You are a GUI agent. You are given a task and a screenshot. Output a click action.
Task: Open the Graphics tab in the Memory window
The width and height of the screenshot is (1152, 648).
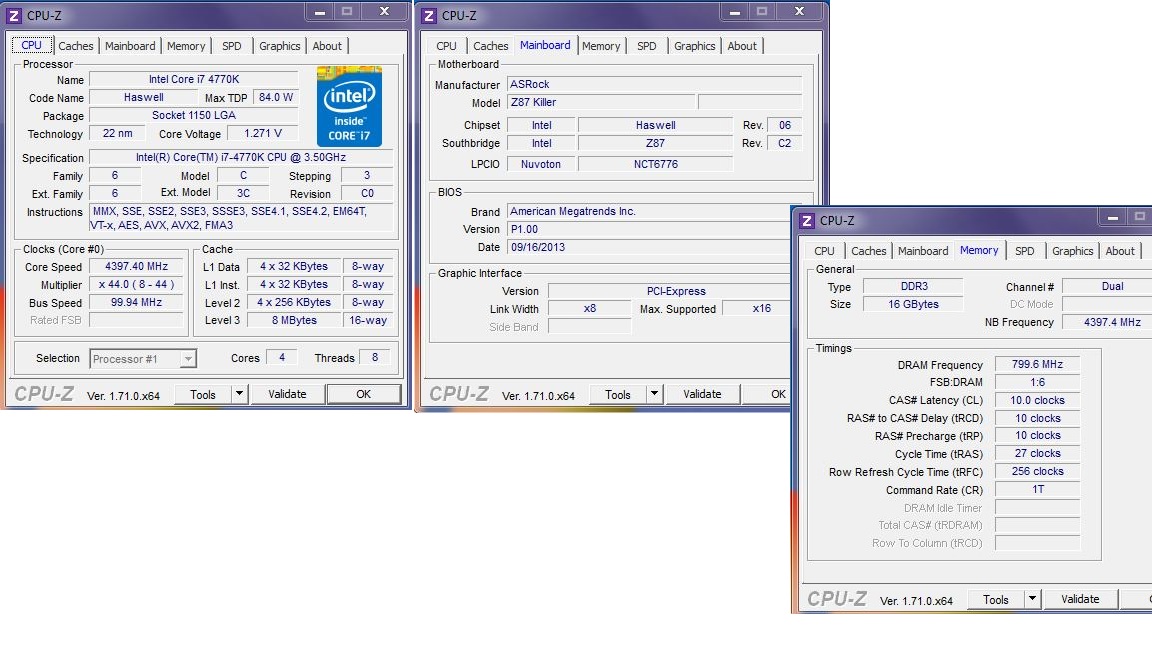pos(1073,251)
